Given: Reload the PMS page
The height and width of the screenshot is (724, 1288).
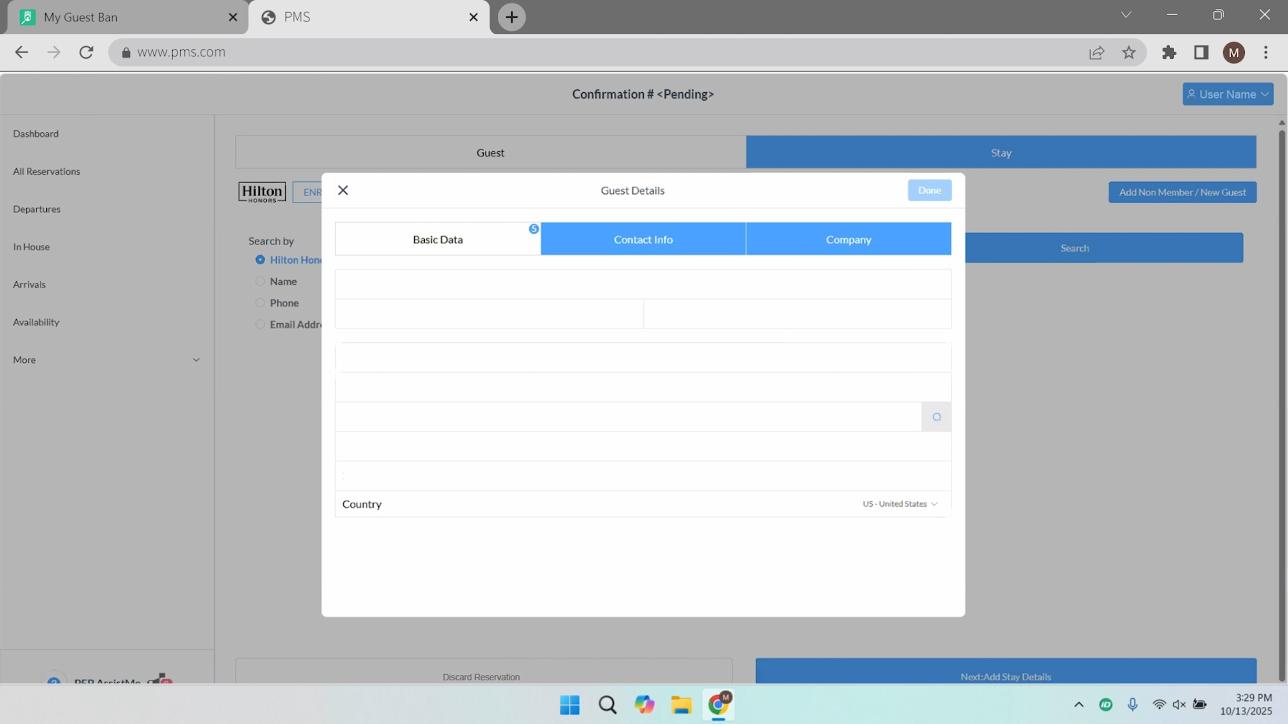Looking at the screenshot, I should click(86, 52).
